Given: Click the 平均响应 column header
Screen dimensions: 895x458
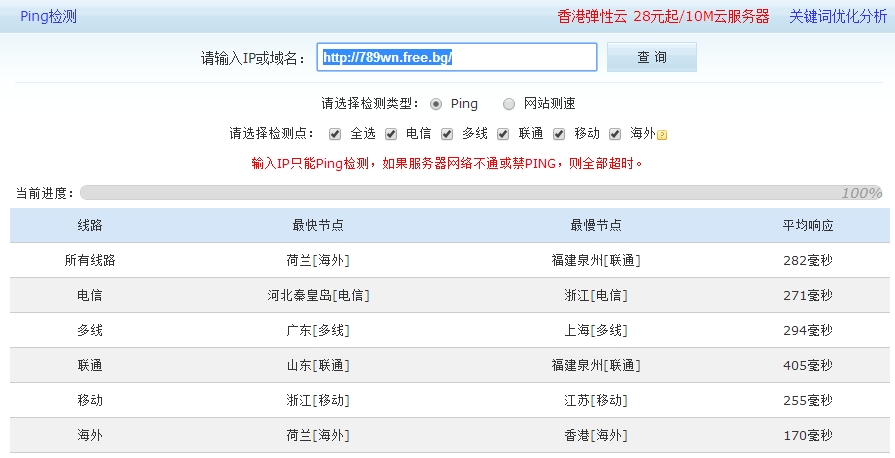Looking at the screenshot, I should [808, 226].
